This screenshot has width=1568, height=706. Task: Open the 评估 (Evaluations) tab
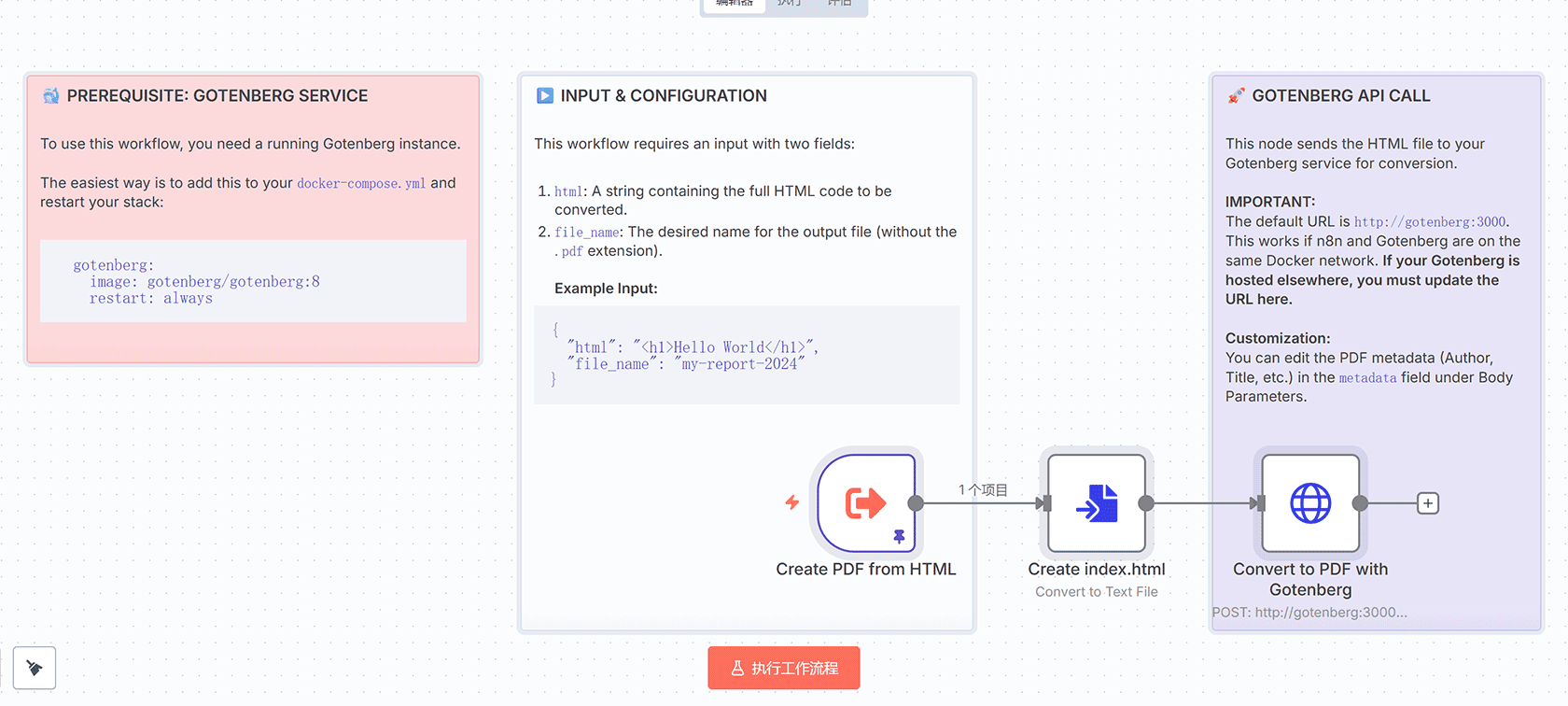point(839,4)
